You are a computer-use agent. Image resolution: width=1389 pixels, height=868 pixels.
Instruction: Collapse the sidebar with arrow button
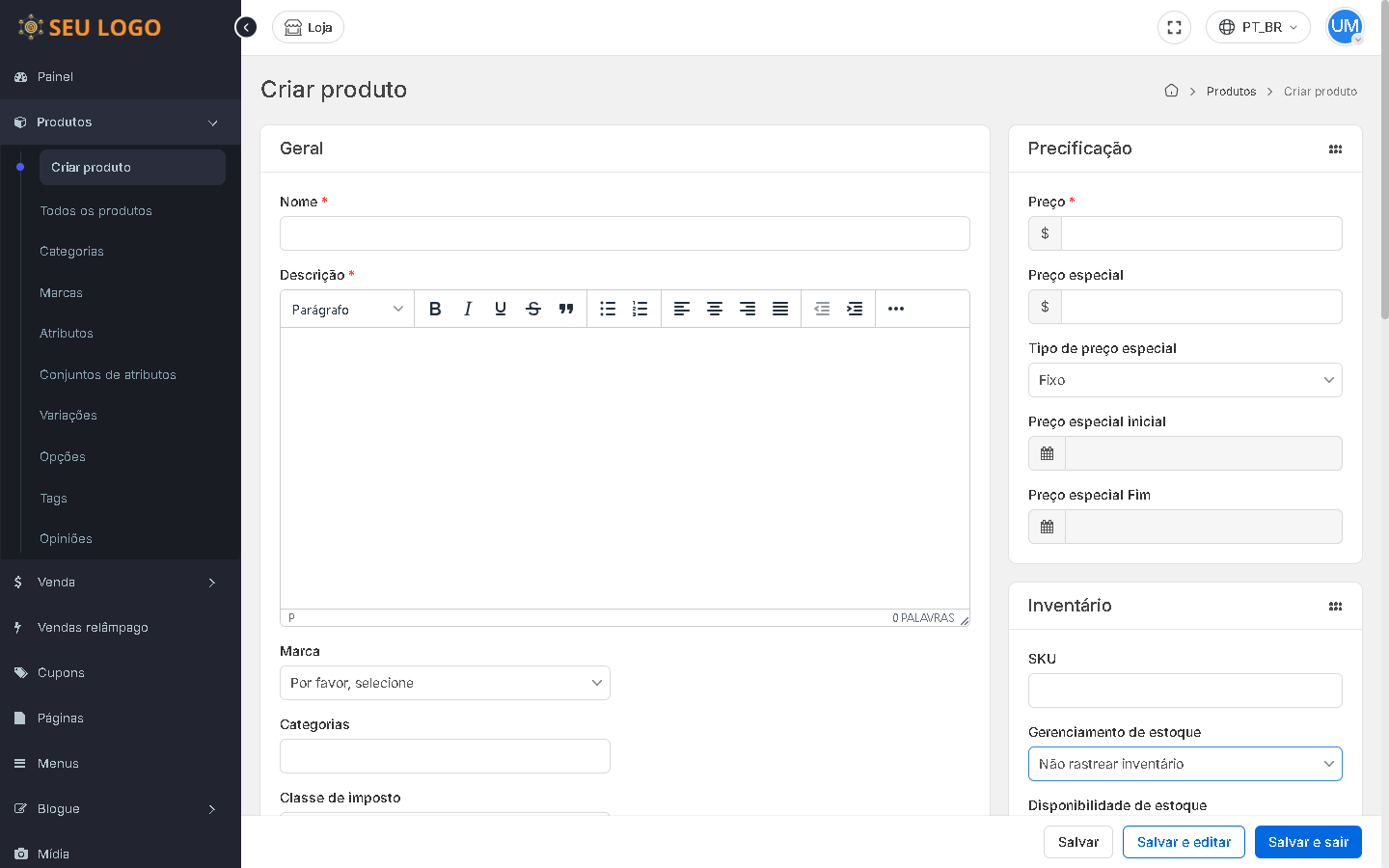click(x=246, y=27)
